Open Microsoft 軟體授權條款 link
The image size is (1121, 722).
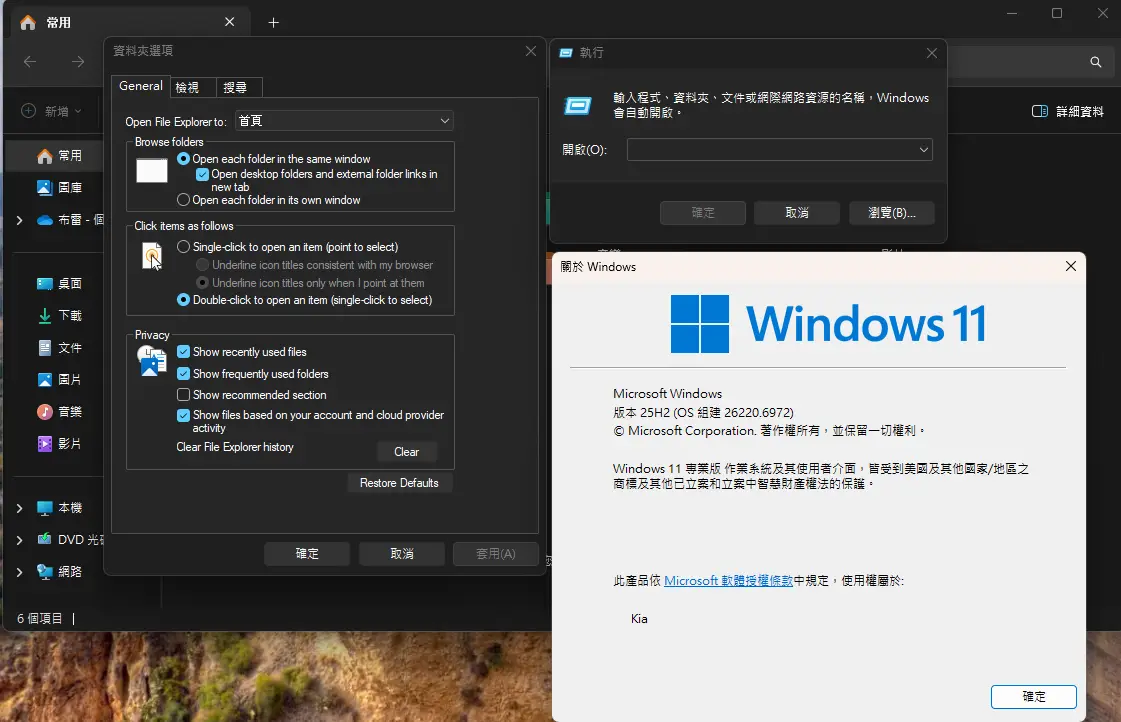click(x=729, y=580)
